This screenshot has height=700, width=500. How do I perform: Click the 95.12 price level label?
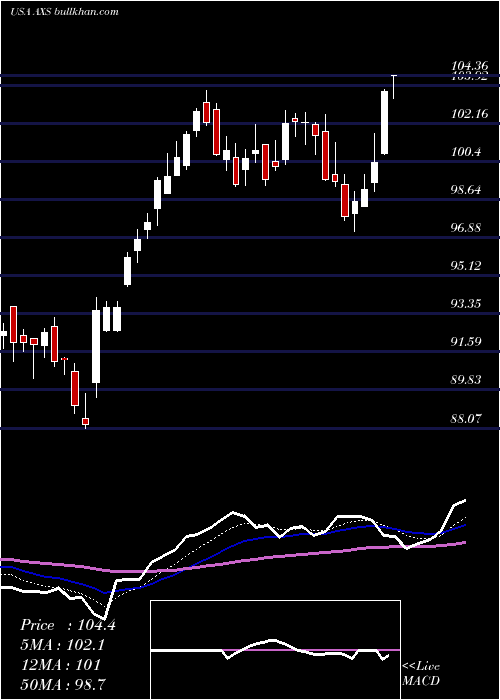(467, 266)
